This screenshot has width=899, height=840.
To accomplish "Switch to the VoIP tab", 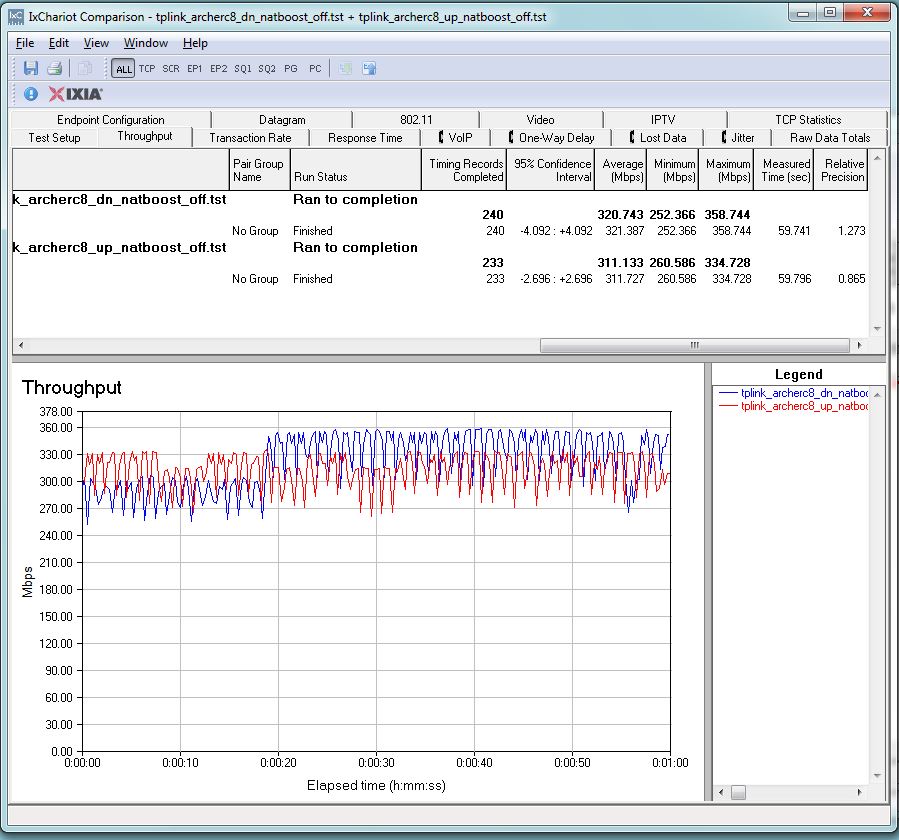I will [455, 138].
